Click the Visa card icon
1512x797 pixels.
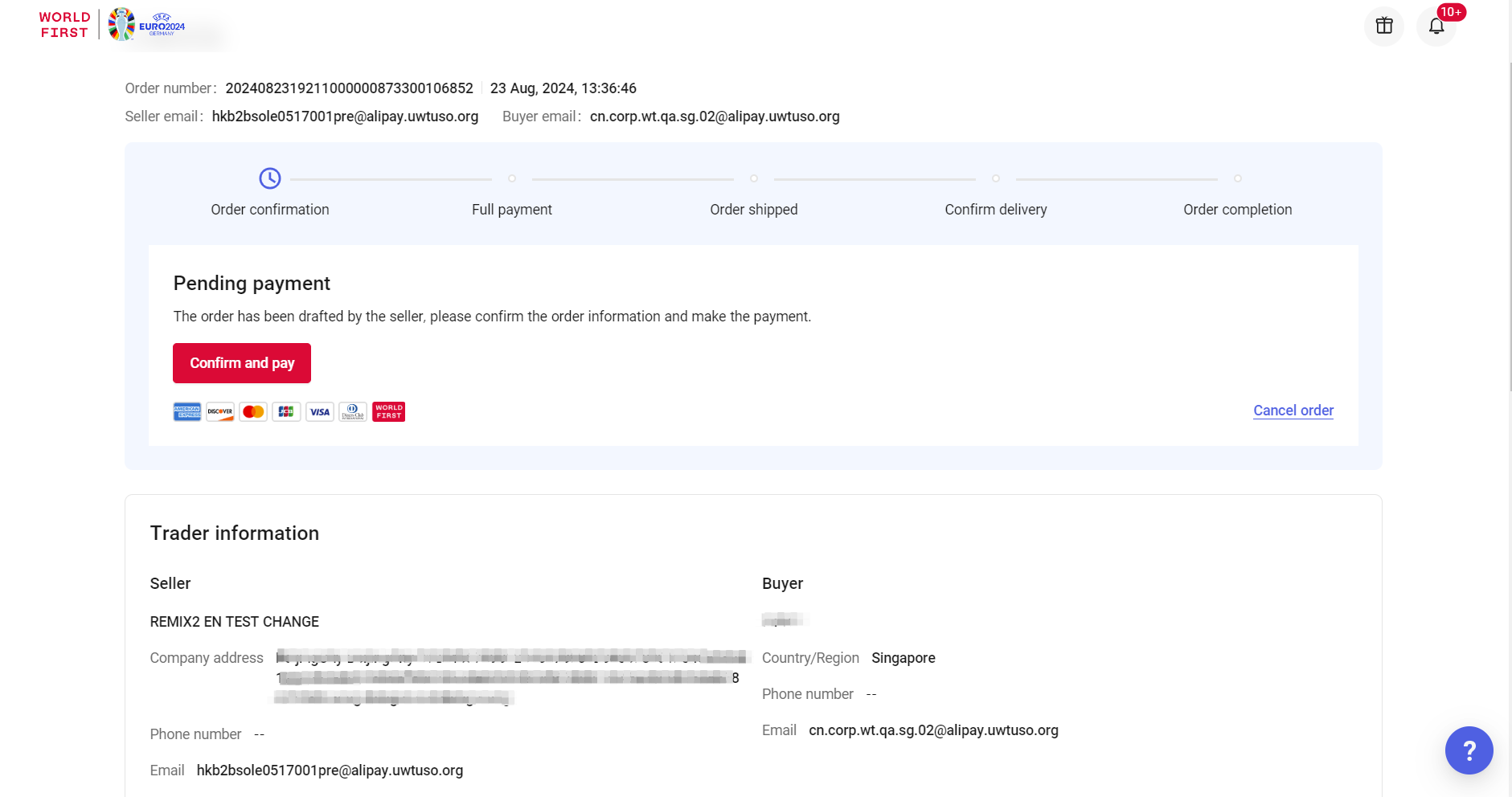(320, 412)
